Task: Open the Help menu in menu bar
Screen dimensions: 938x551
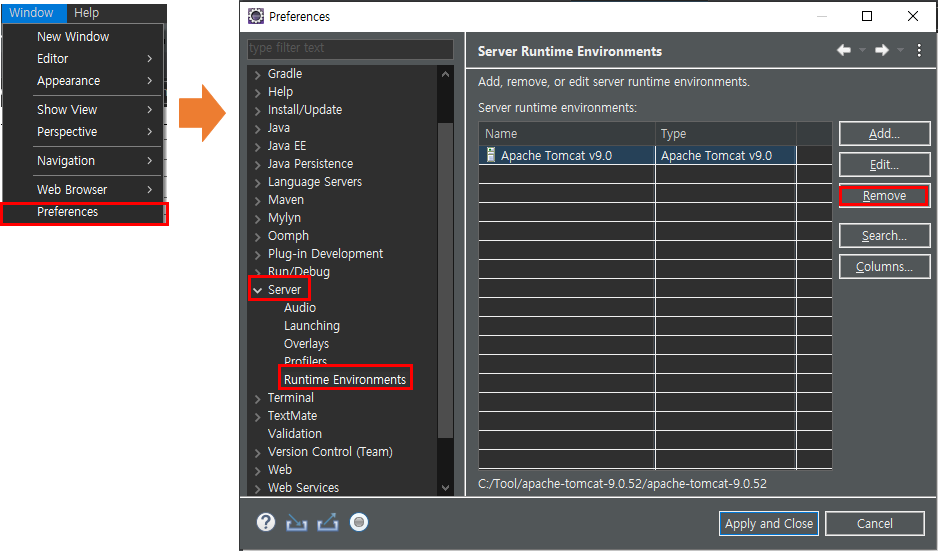Action: coord(87,13)
